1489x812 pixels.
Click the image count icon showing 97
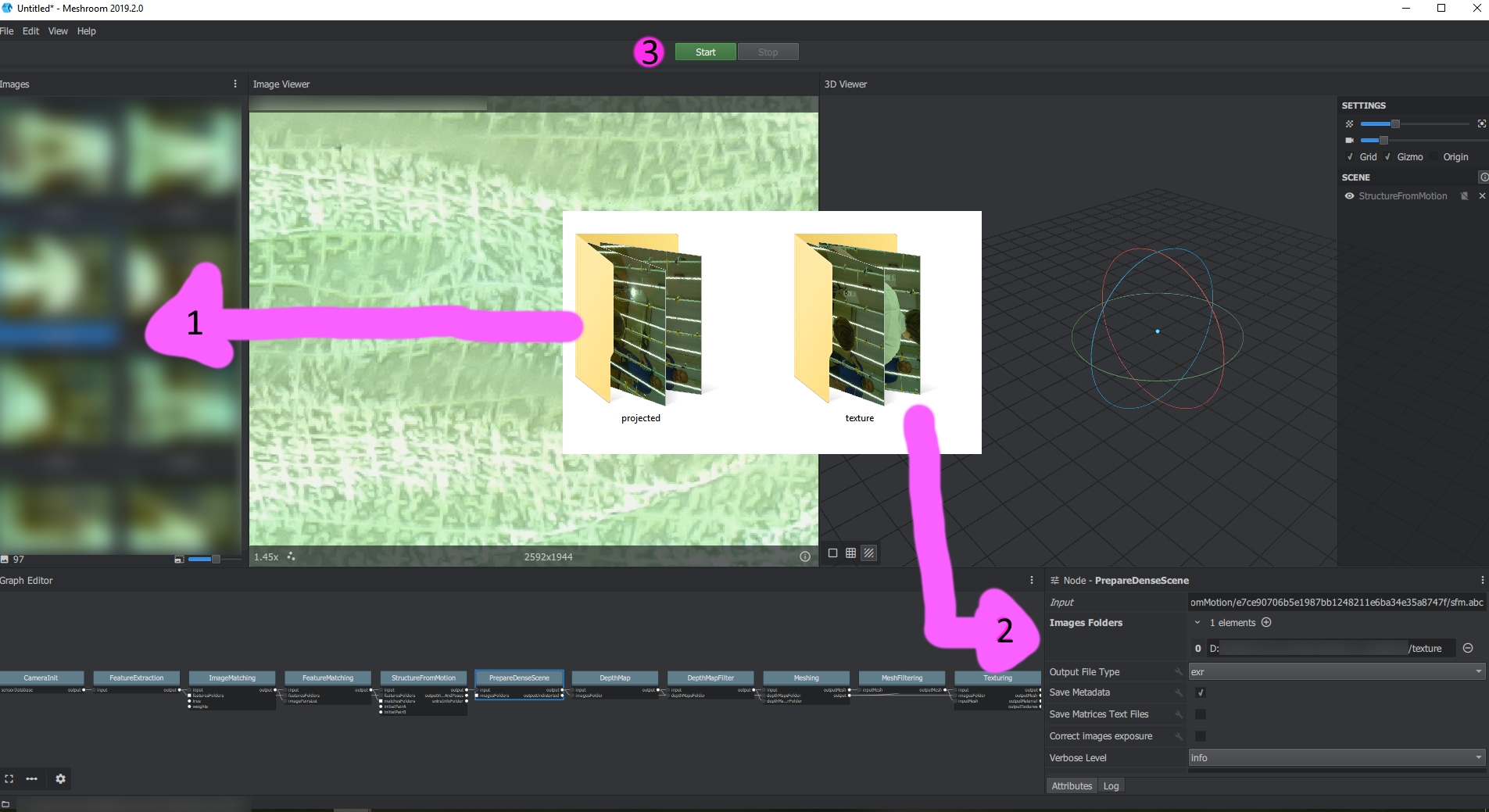coord(5,560)
